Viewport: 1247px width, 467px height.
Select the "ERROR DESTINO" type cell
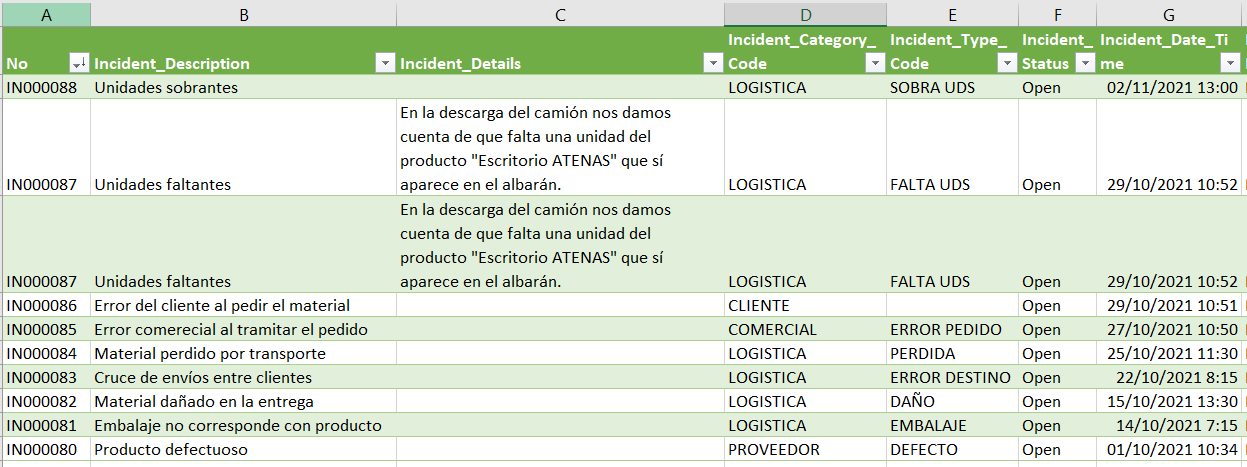[x=950, y=377]
